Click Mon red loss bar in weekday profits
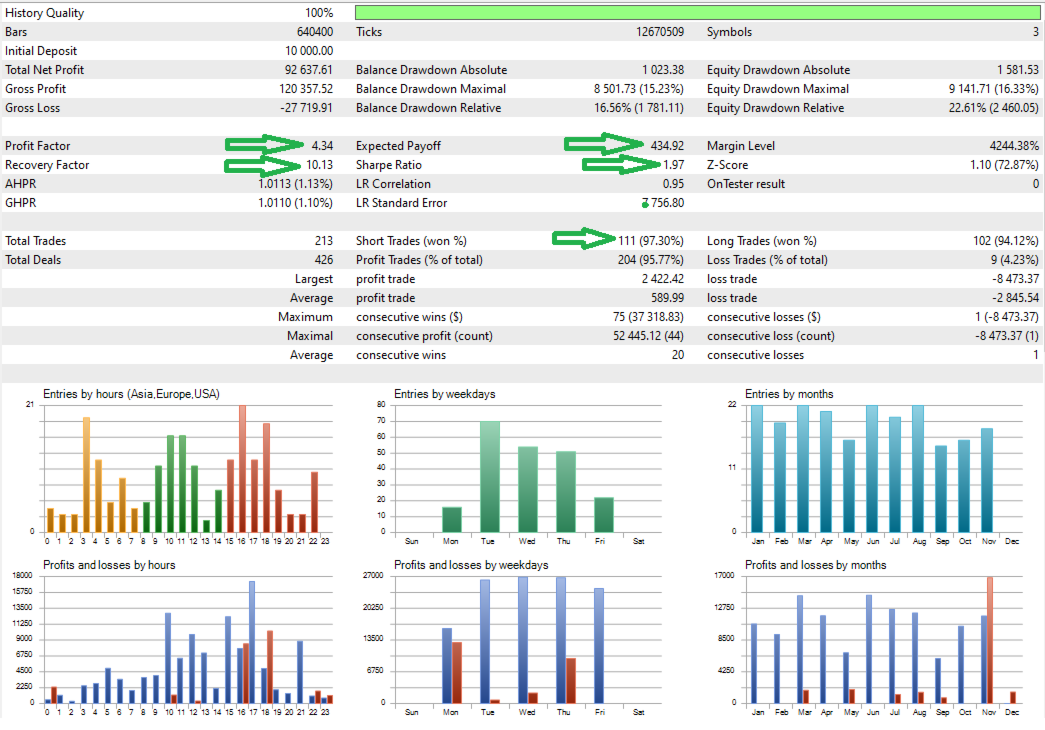The height and width of the screenshot is (730, 1045). tap(457, 673)
